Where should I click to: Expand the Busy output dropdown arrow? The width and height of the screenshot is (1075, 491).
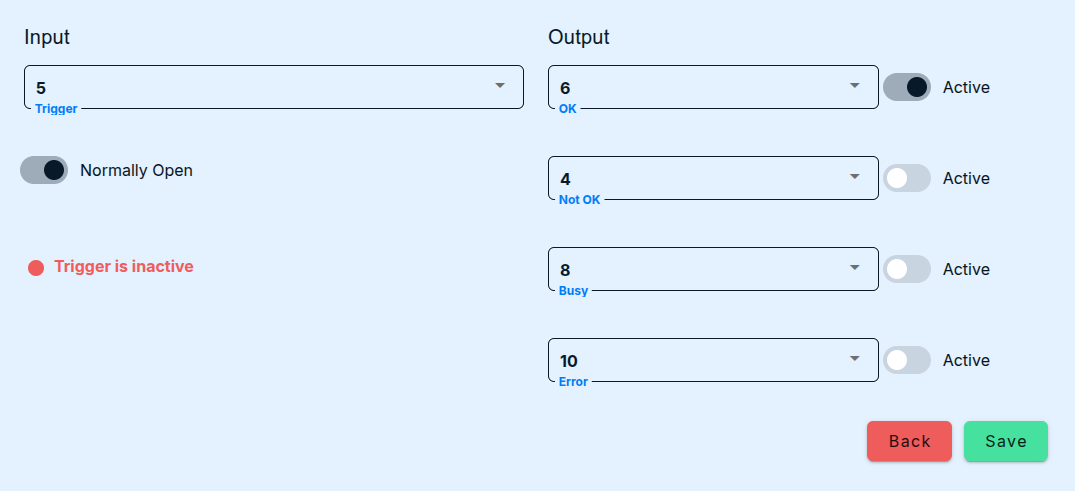click(x=855, y=268)
